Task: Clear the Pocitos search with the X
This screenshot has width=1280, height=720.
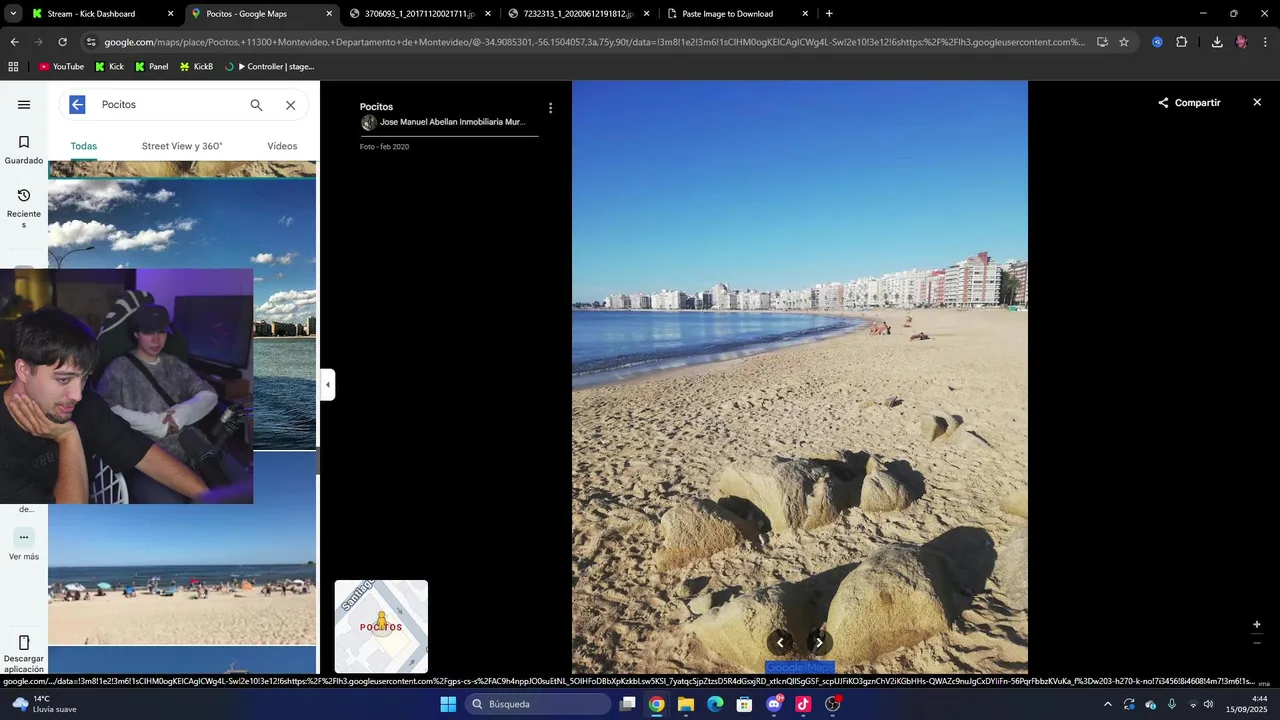Action: [290, 105]
